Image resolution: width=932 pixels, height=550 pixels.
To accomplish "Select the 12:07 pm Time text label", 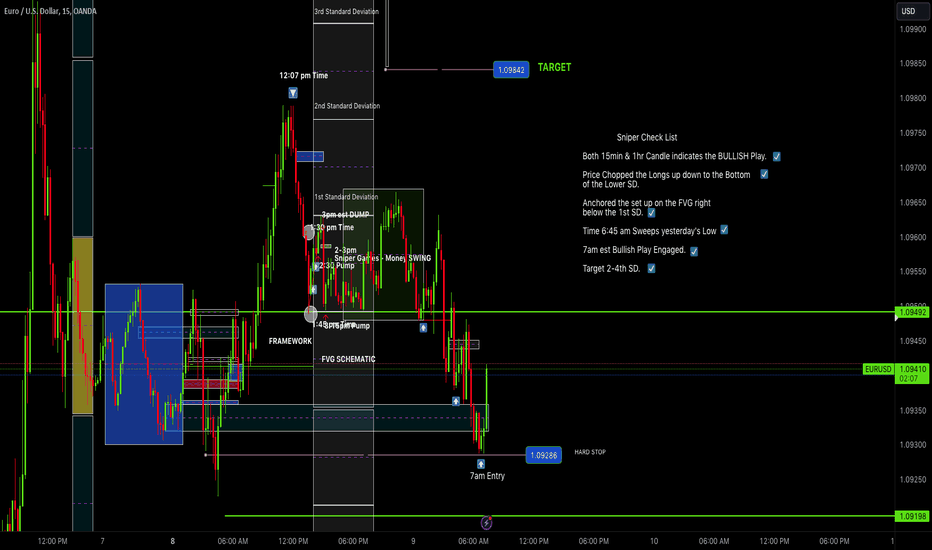I will coord(304,76).
